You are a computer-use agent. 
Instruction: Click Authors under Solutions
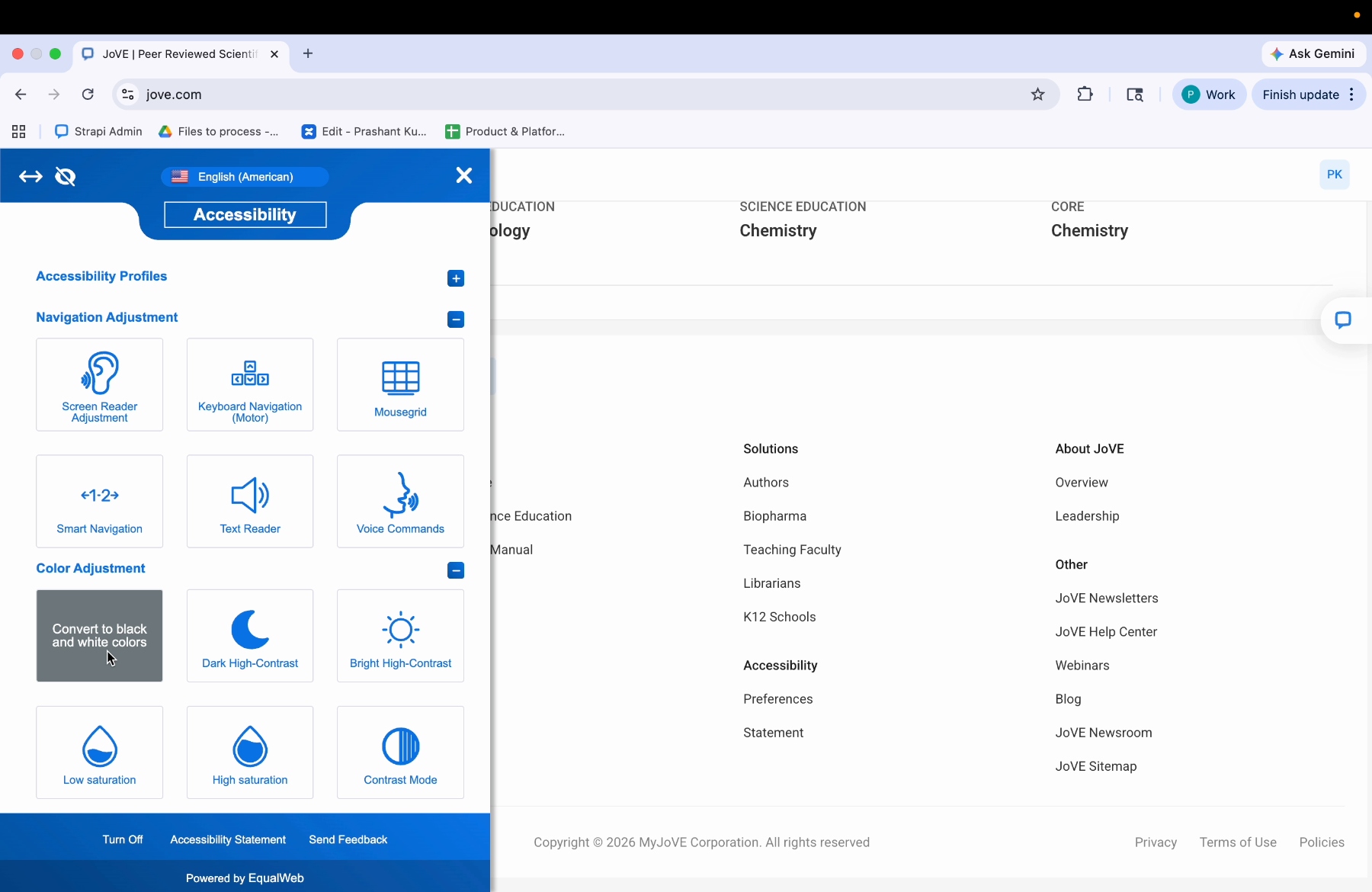pos(766,483)
